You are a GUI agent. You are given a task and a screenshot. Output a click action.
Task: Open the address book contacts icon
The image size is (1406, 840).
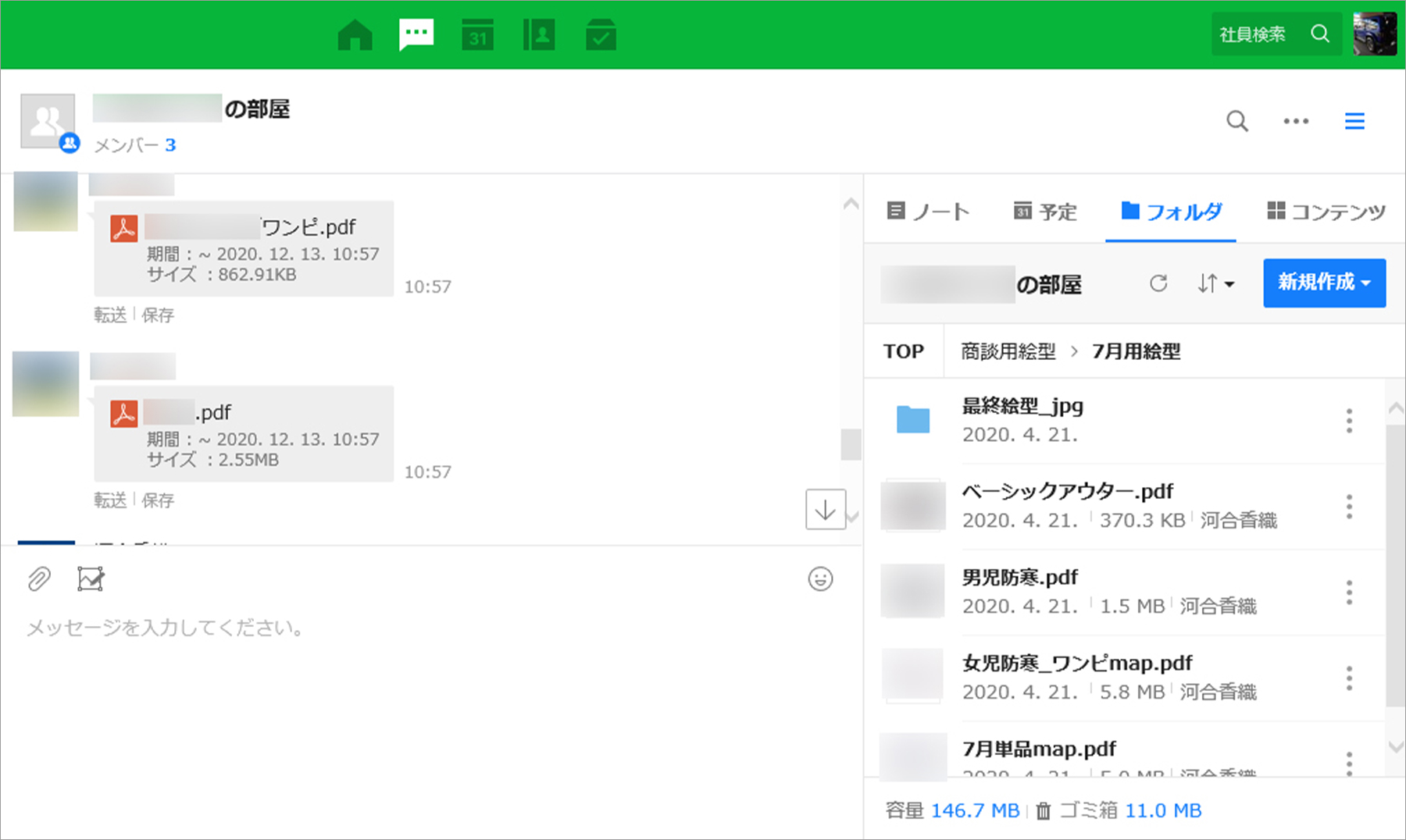click(x=539, y=35)
